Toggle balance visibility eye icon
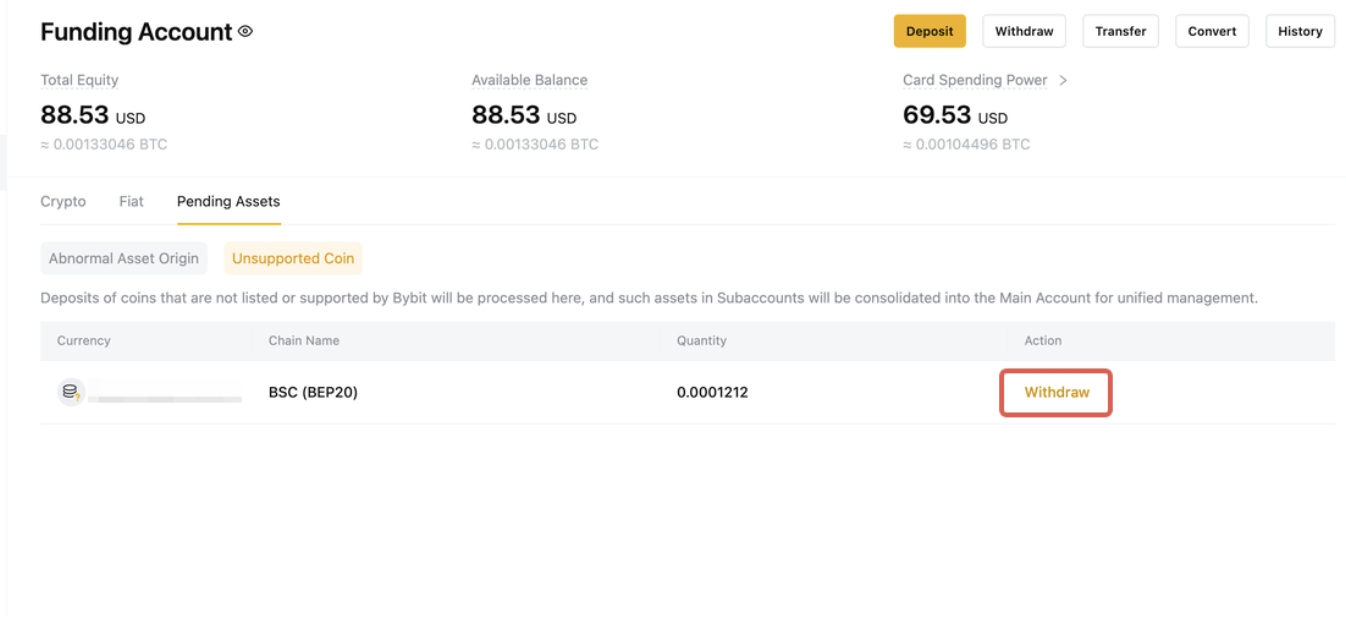The height and width of the screenshot is (619, 1346). (246, 32)
